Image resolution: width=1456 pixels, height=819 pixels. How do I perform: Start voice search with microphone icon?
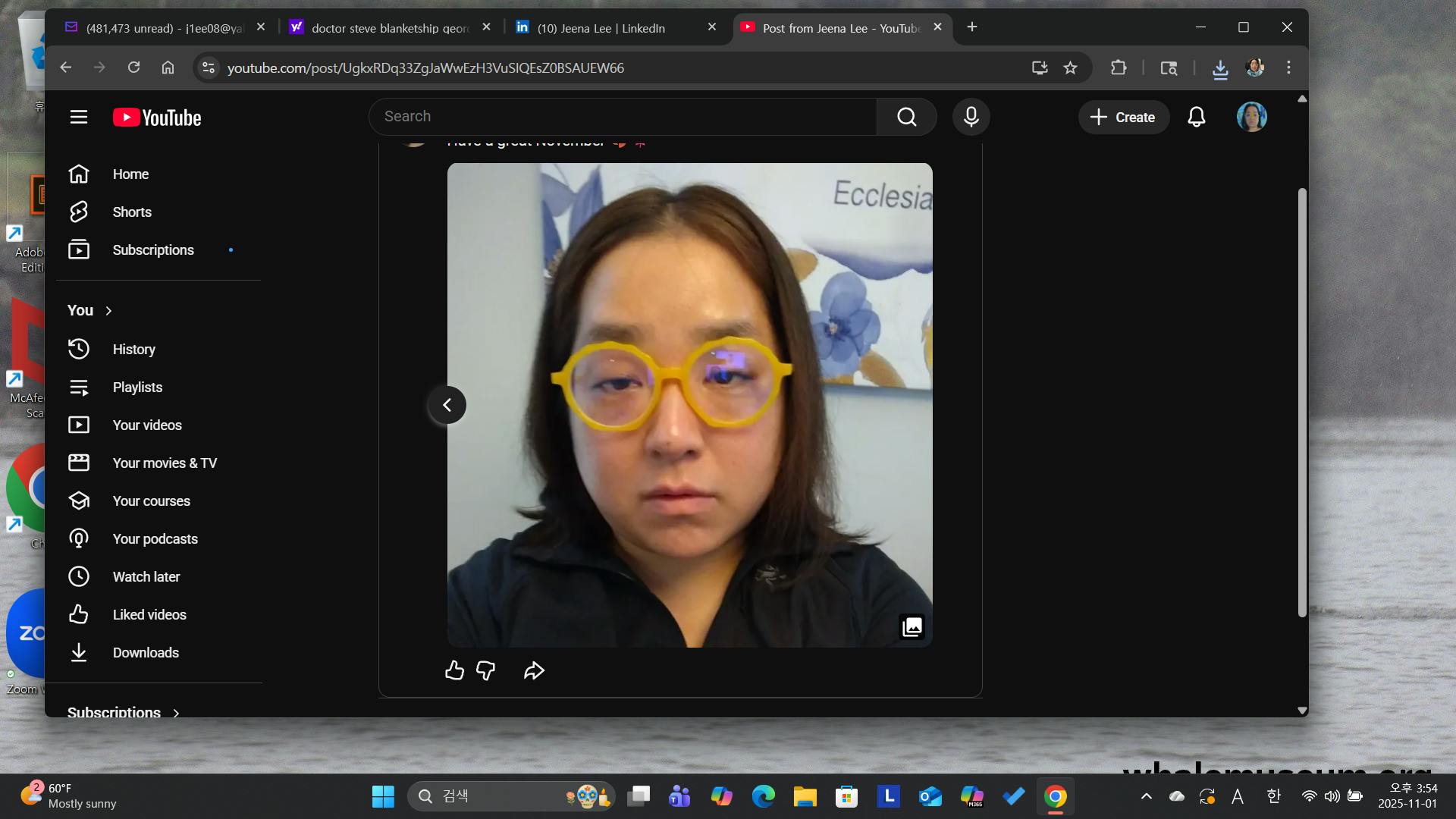pyautogui.click(x=971, y=117)
